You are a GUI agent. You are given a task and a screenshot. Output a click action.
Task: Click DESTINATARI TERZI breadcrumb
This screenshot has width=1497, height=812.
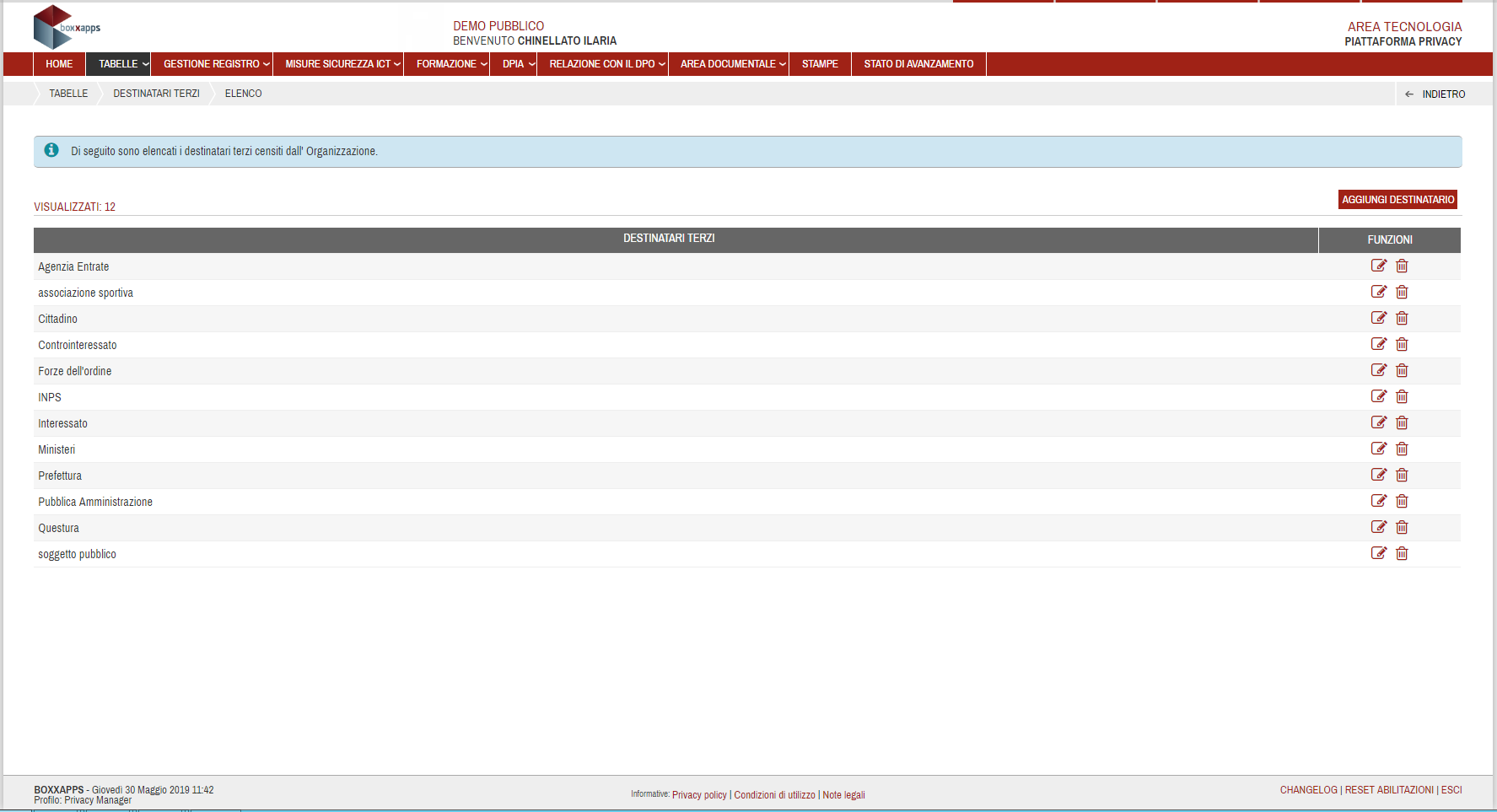pos(157,94)
